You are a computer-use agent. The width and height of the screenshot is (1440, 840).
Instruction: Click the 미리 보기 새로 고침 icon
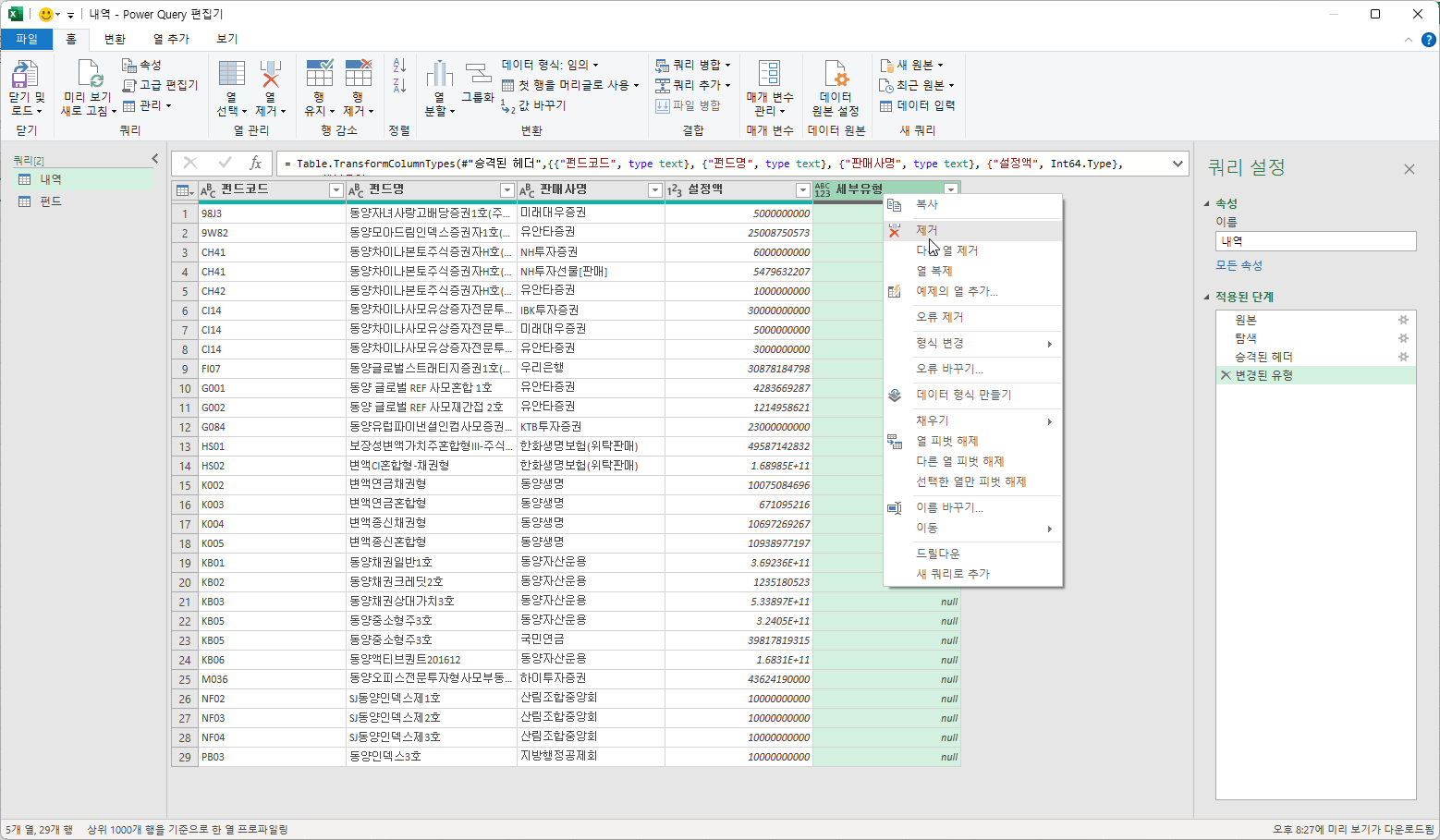[x=89, y=74]
